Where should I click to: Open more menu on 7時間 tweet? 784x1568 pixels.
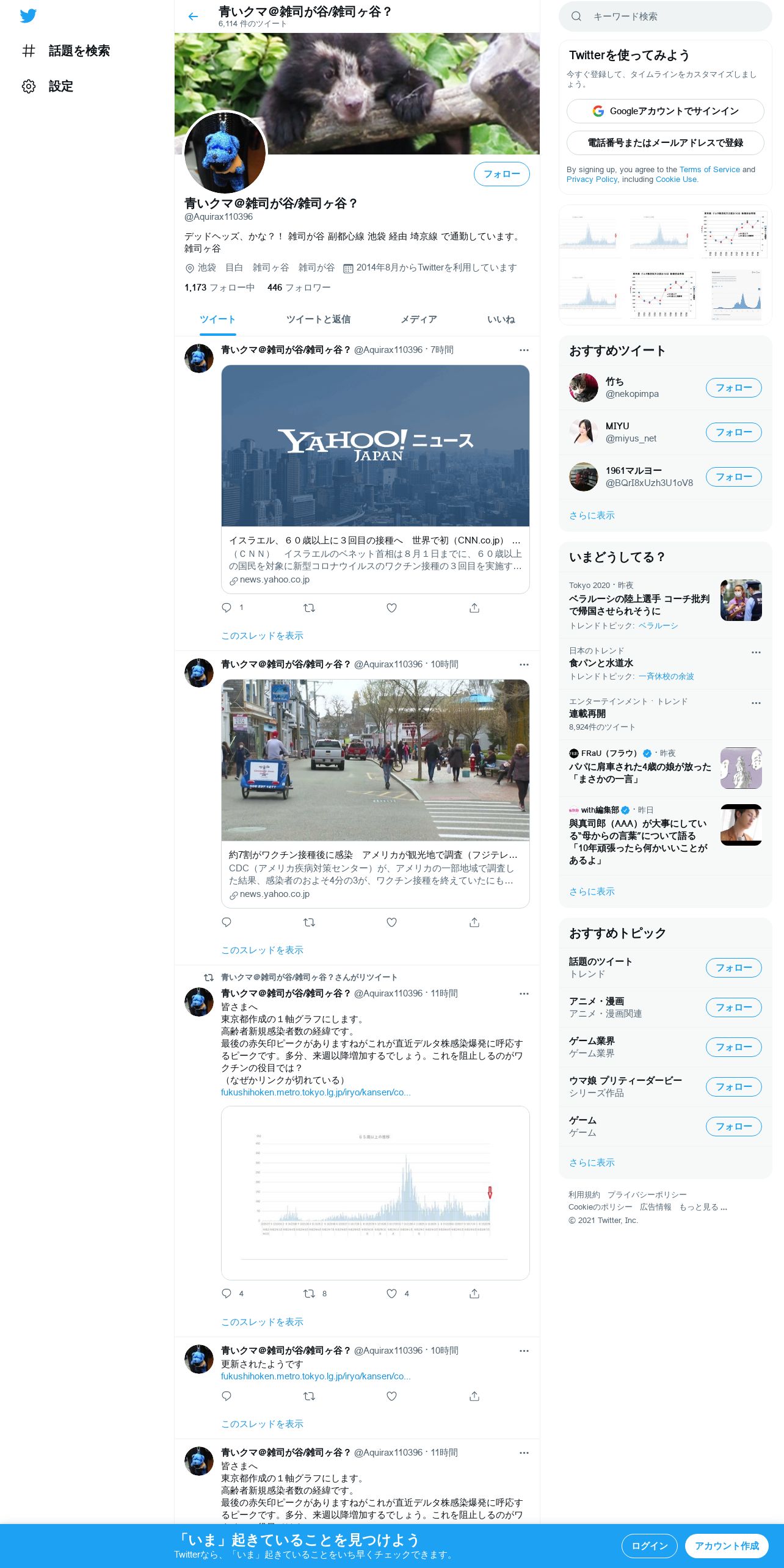coord(524,350)
